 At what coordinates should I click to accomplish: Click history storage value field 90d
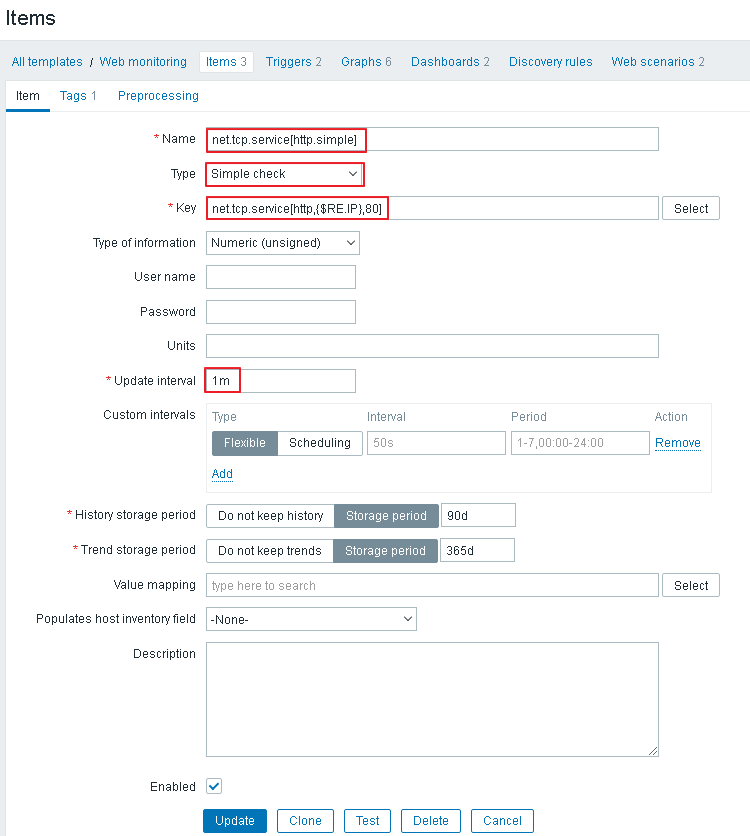(478, 516)
